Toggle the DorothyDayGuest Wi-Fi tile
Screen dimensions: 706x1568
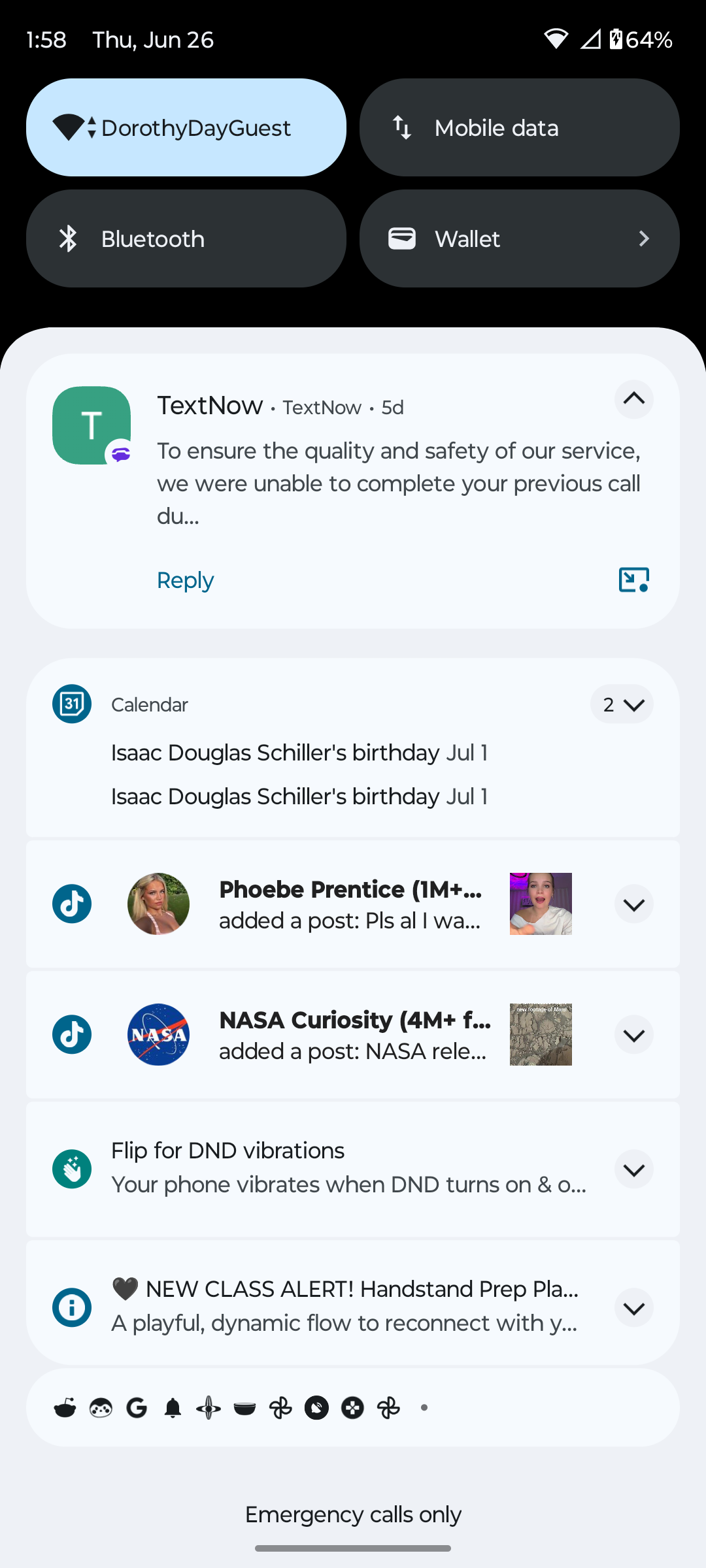click(x=186, y=127)
